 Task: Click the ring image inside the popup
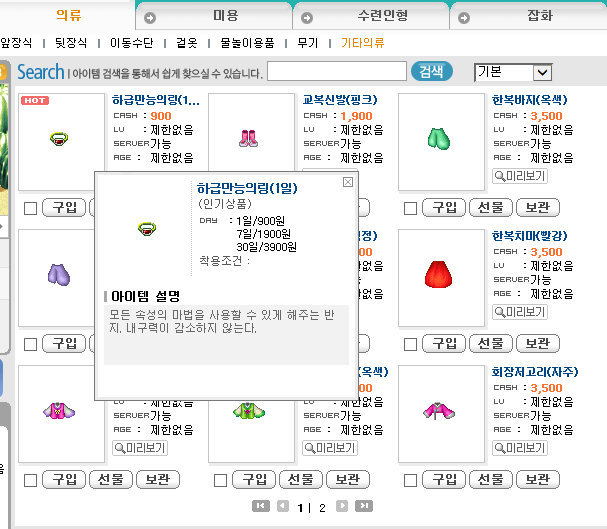(x=147, y=229)
